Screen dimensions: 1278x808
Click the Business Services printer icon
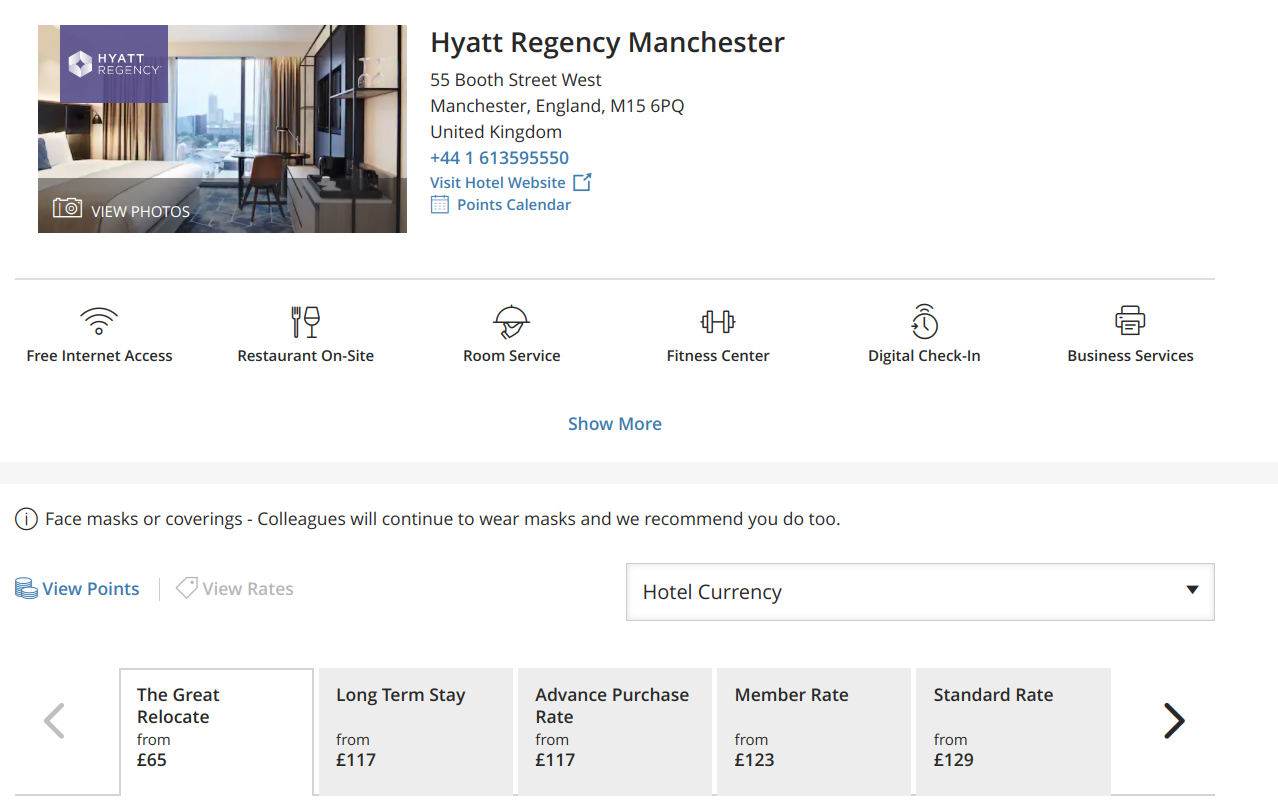coord(1130,321)
